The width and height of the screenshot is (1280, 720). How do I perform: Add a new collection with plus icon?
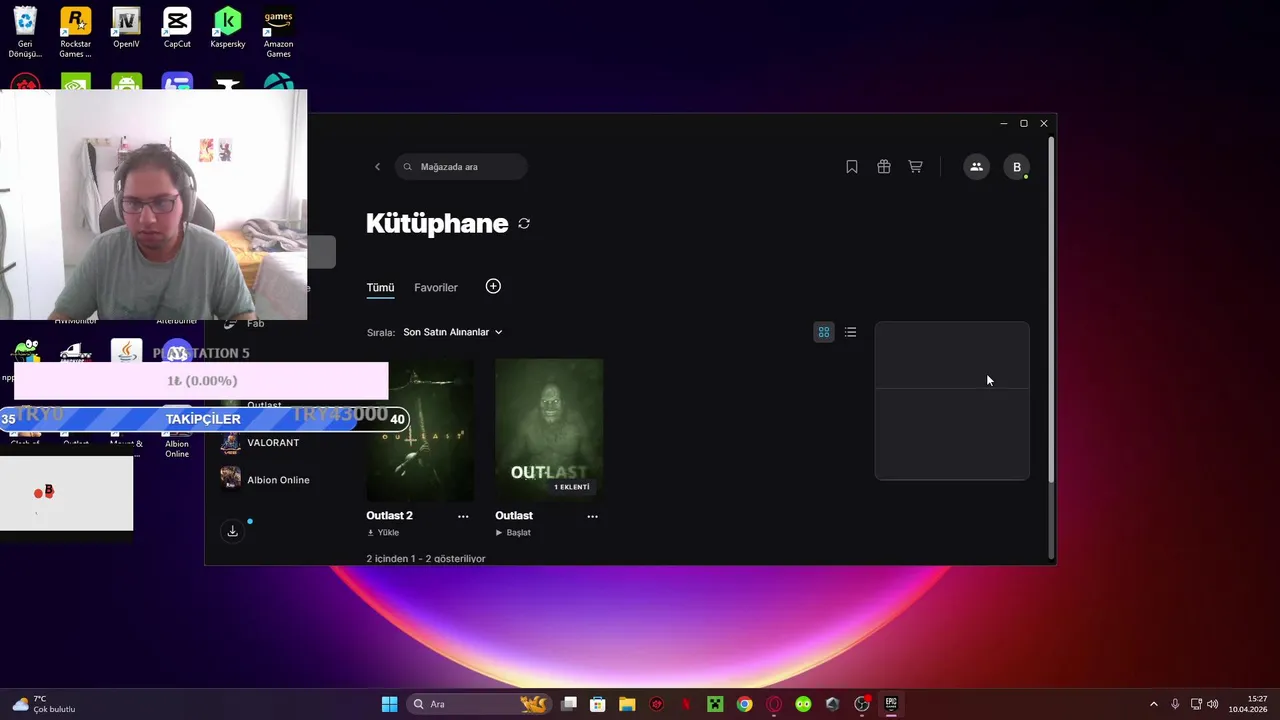[493, 287]
